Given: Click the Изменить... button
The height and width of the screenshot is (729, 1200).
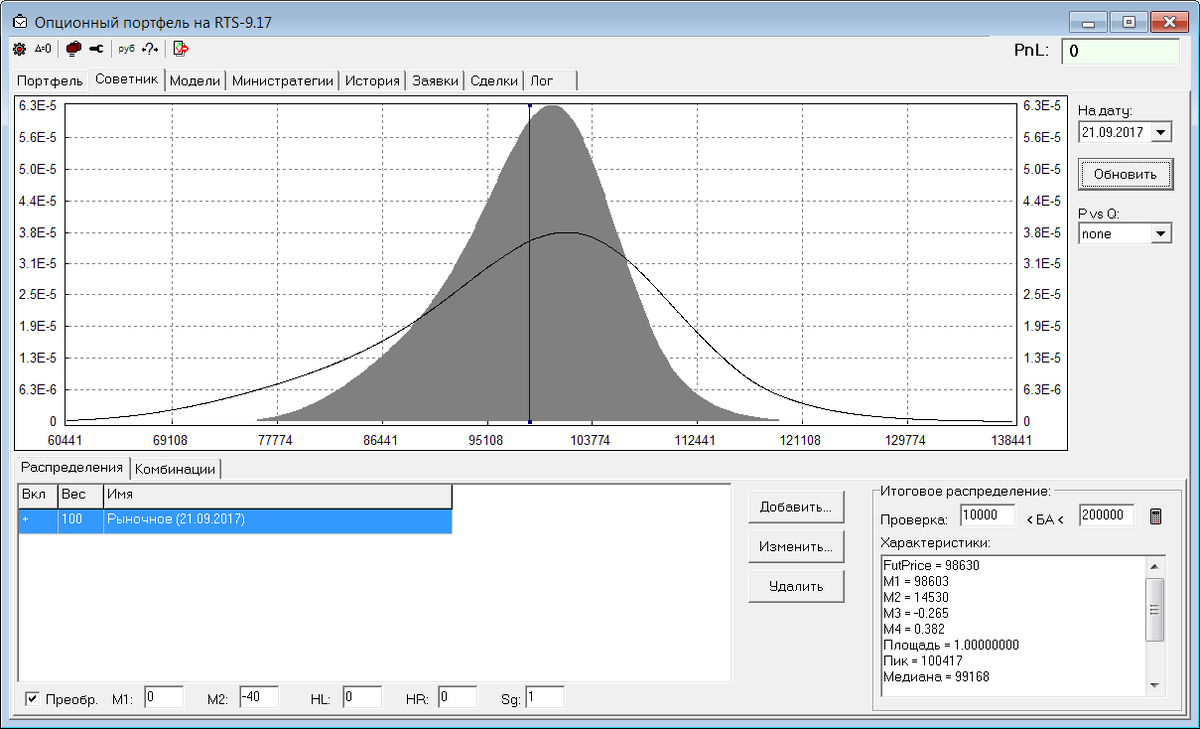Looking at the screenshot, I should click(x=796, y=547).
